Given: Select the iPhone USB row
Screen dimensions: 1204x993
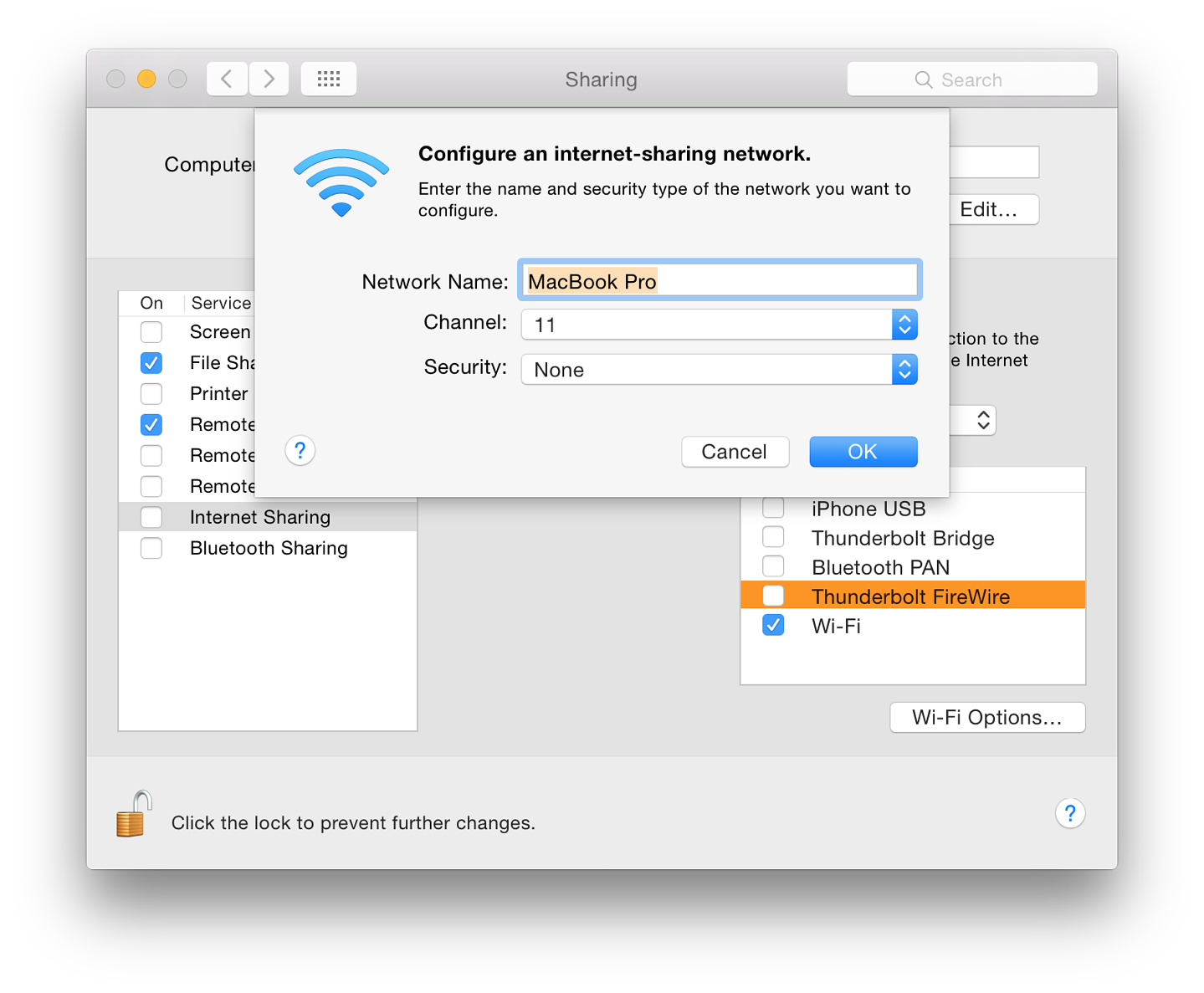Looking at the screenshot, I should pos(913,508).
